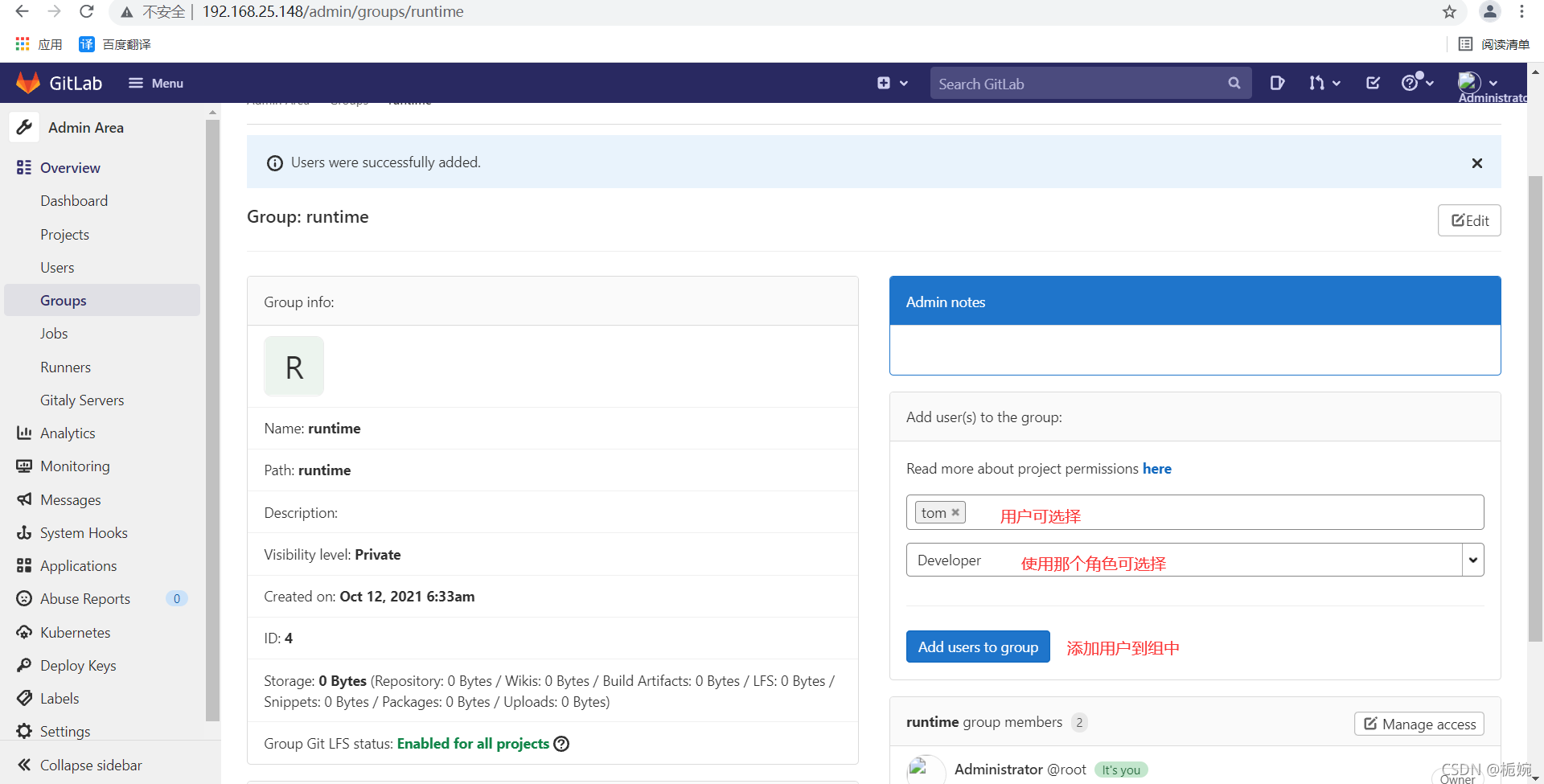Click the search magnifier icon
1544x784 pixels.
(x=1234, y=84)
